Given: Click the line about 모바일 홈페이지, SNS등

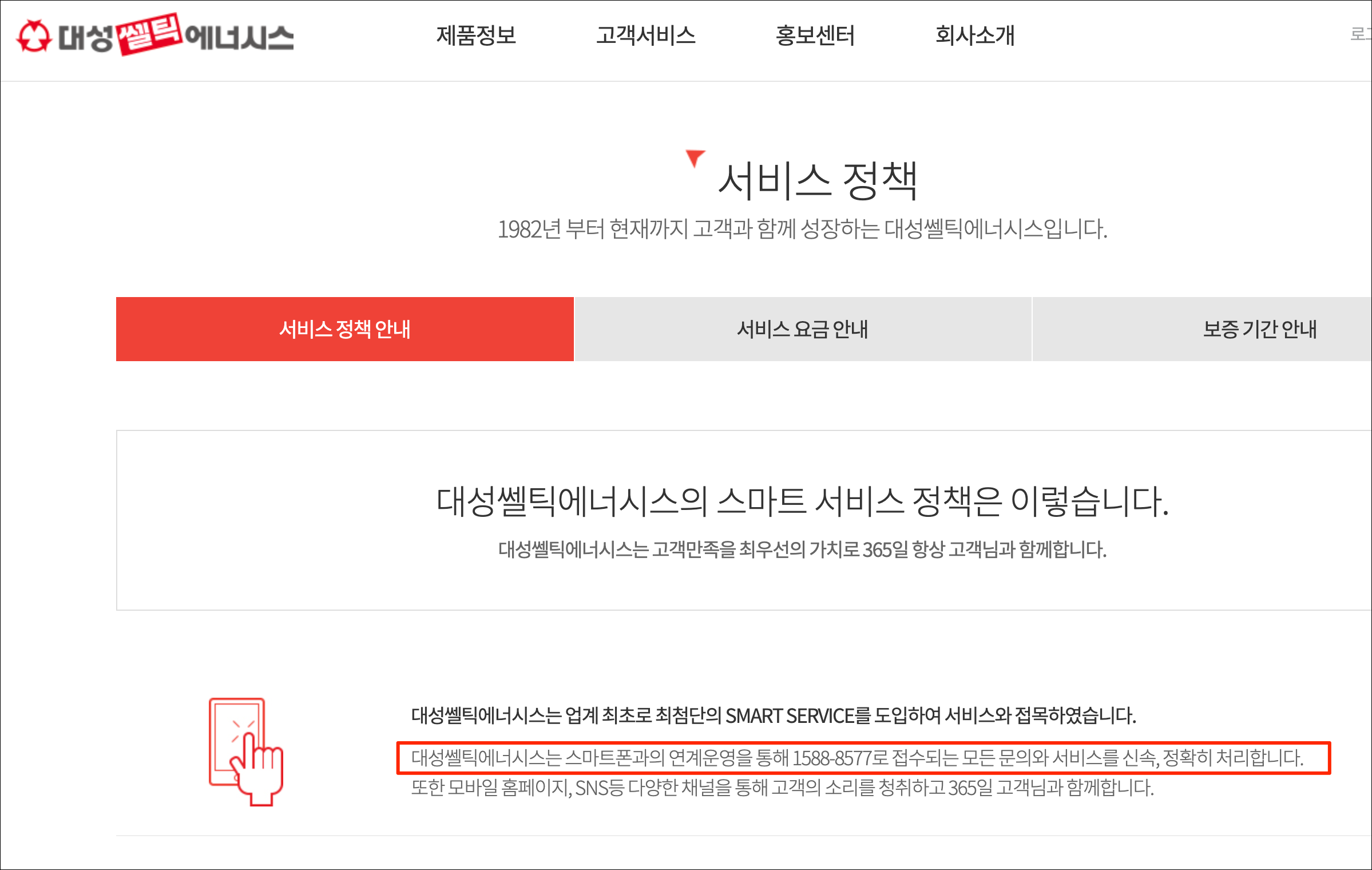Looking at the screenshot, I should click(782, 788).
